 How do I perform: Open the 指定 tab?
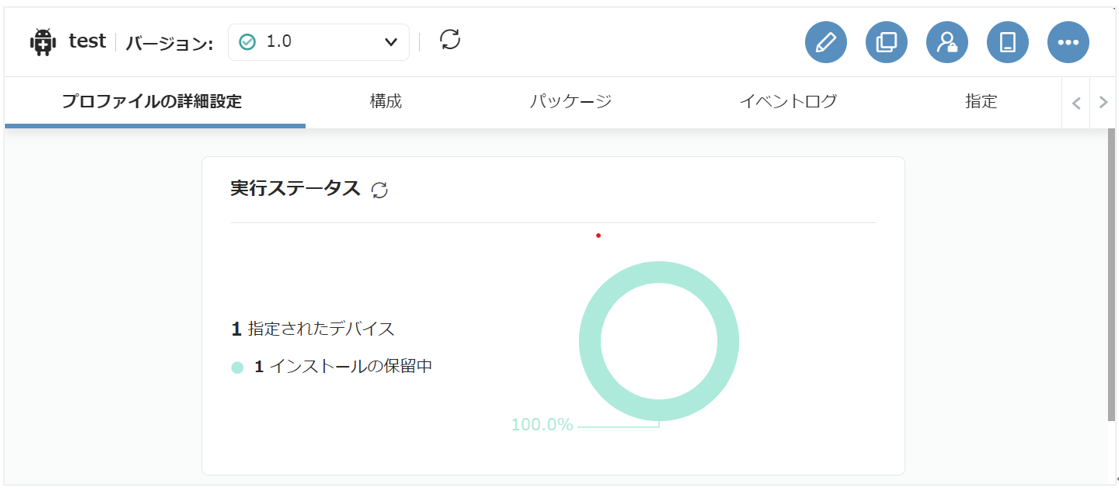click(981, 101)
